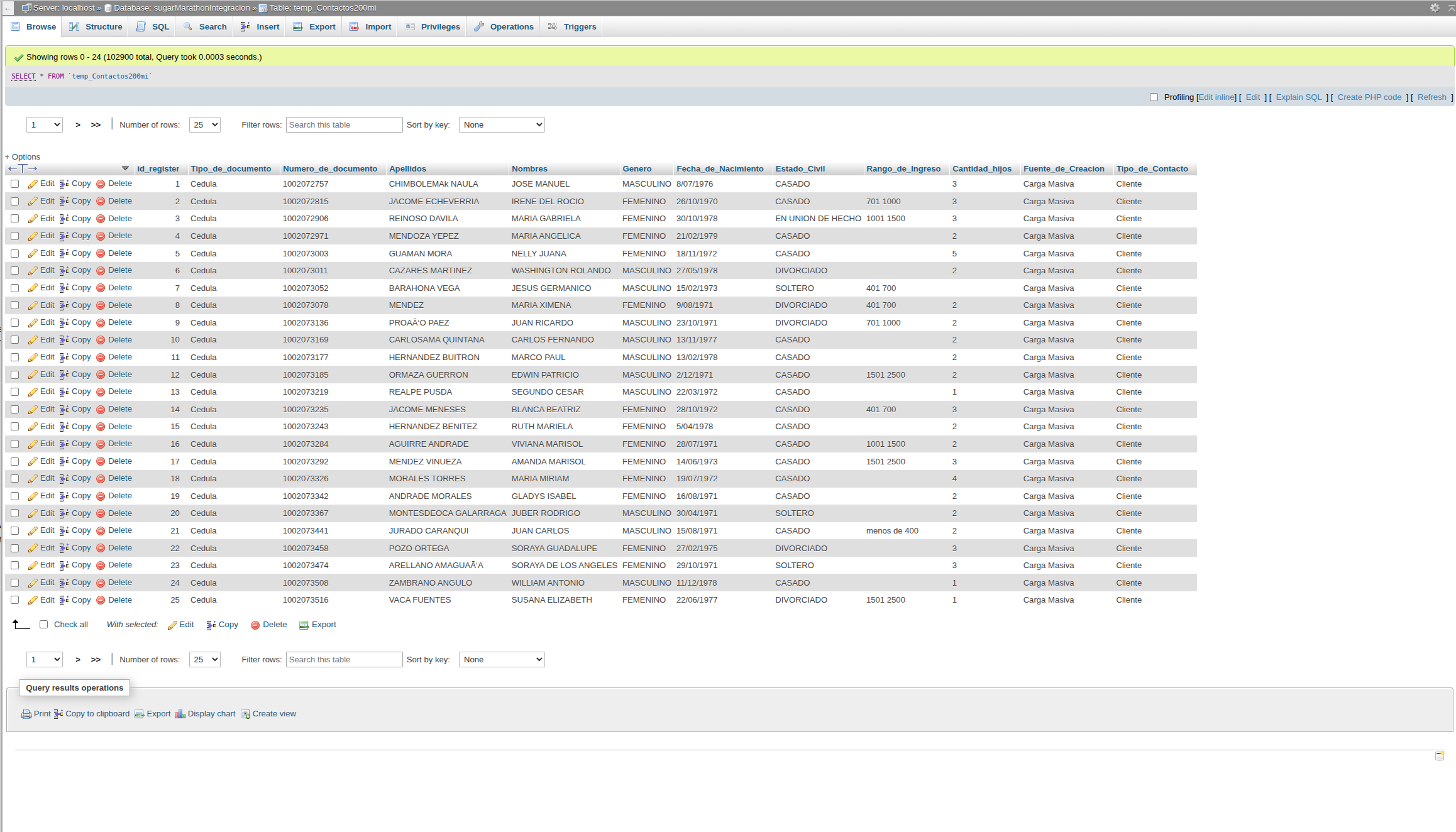Select the checkbox for row 3
This screenshot has width=1456, height=832.
tap(15, 219)
